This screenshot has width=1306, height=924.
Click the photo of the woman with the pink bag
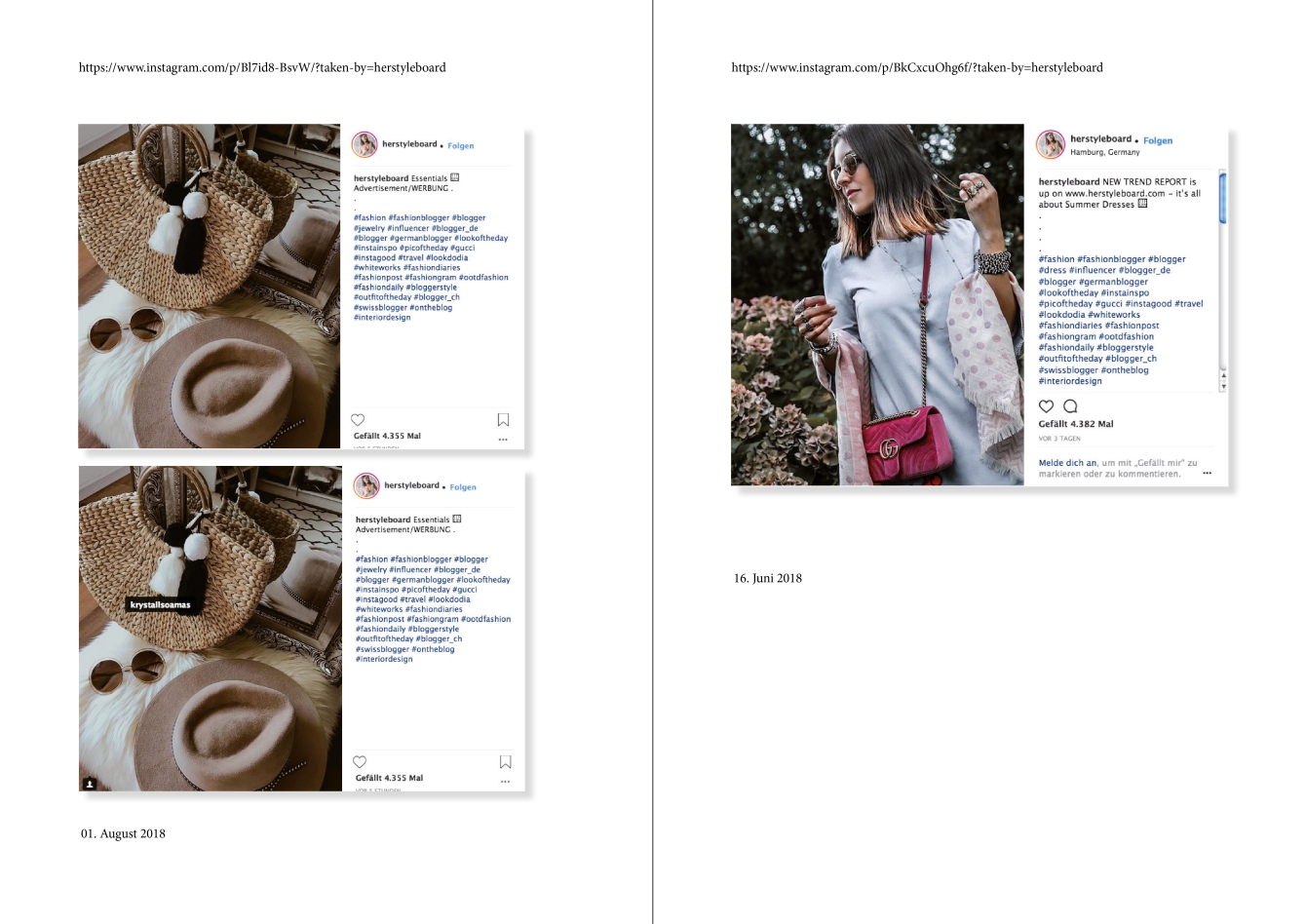pyautogui.click(x=877, y=304)
